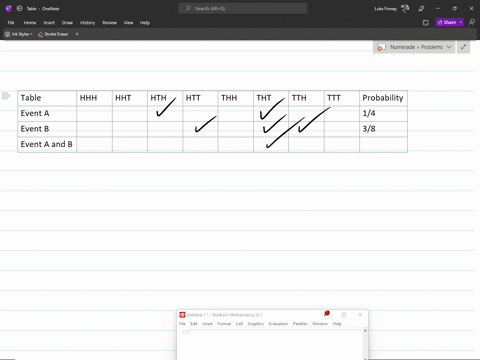Image resolution: width=480 pixels, height=360 pixels.
Task: Click the '1/4' probability cell
Action: tap(383, 114)
